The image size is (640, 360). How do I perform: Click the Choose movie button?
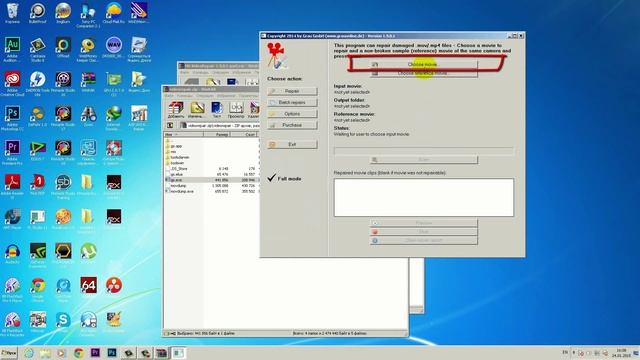click(424, 64)
